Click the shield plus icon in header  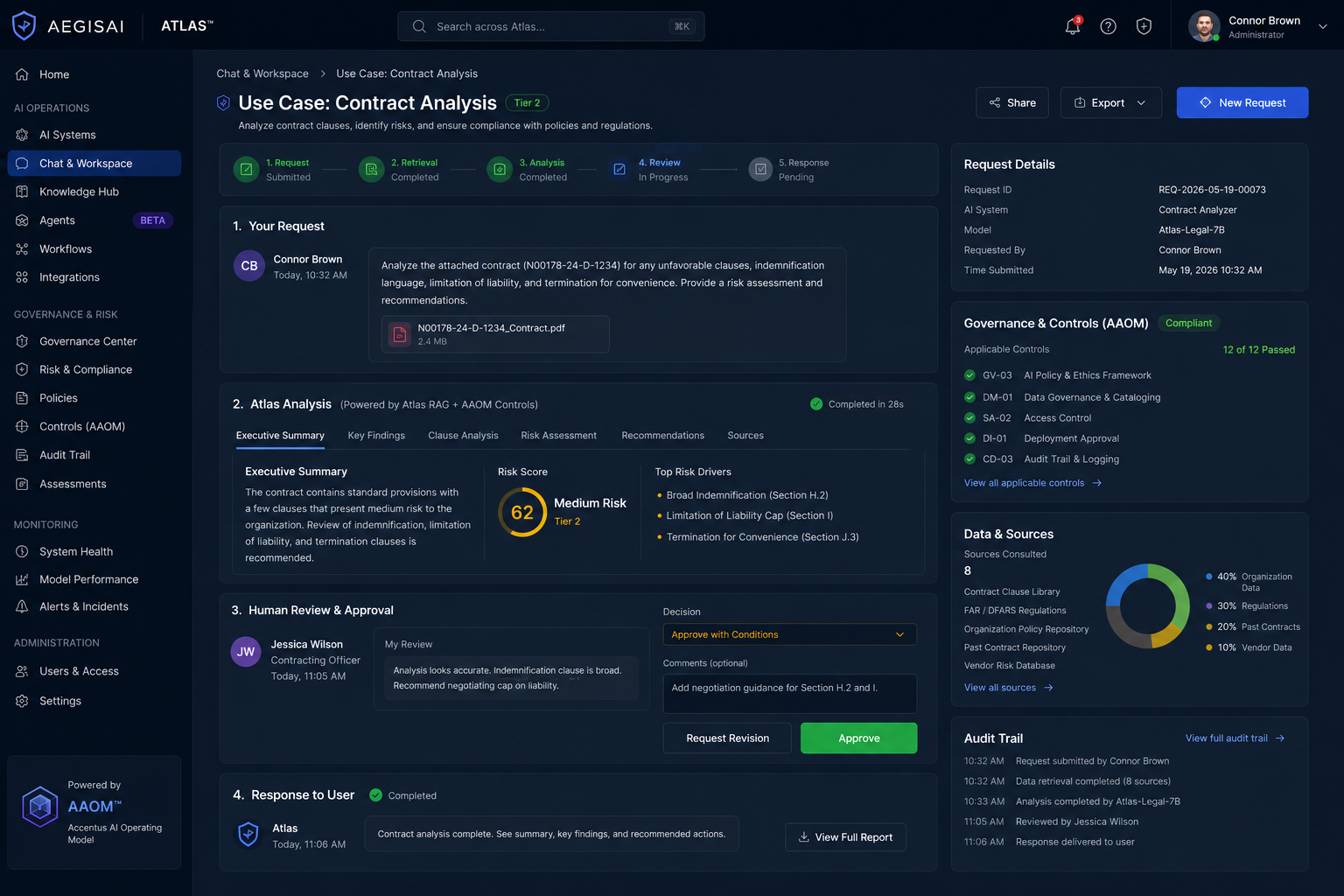pyautogui.click(x=1144, y=26)
